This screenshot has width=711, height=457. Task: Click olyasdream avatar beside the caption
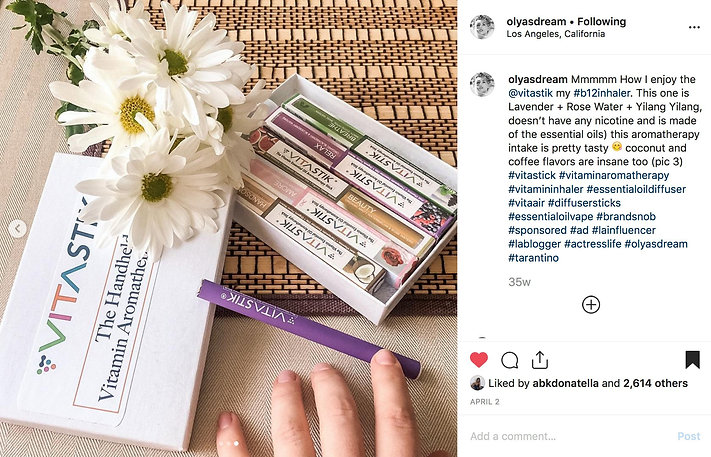(x=482, y=84)
